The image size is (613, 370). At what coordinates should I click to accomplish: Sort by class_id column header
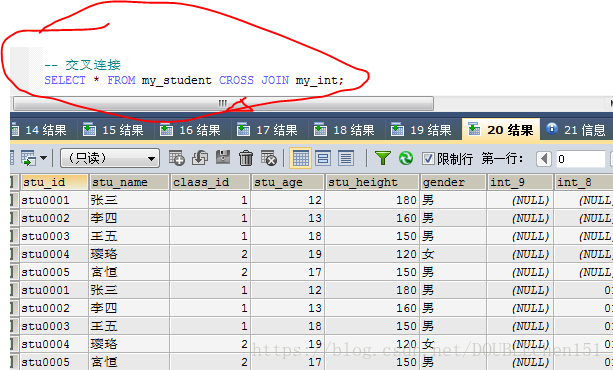210,182
